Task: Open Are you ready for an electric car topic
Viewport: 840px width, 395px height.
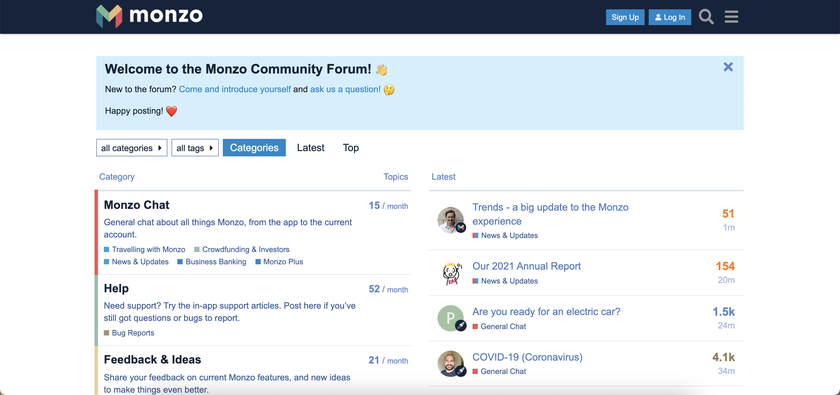Action: tap(546, 311)
